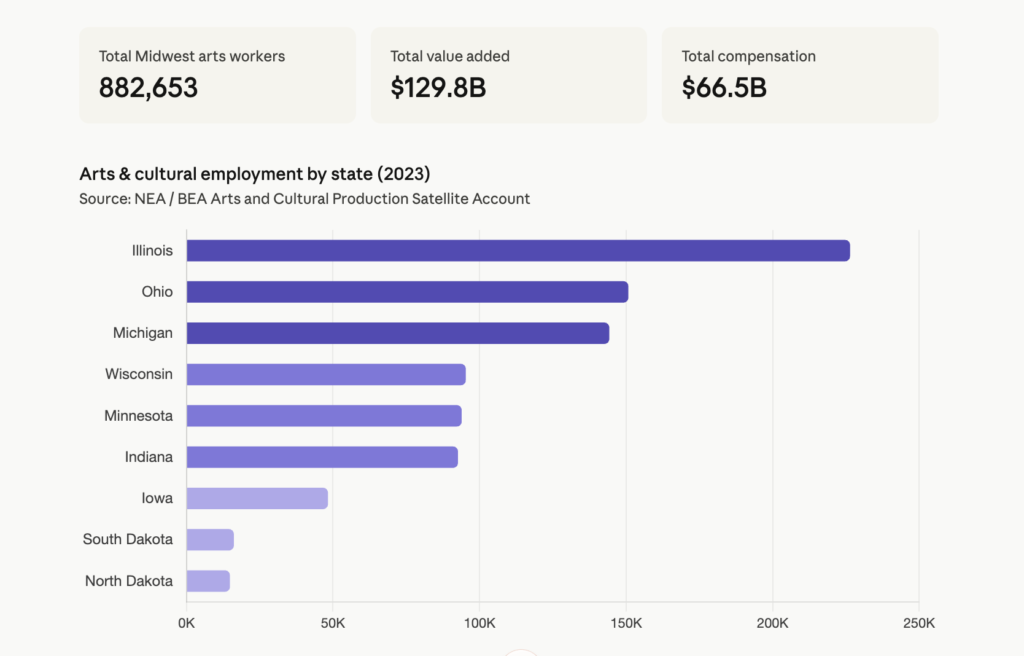Click the Michigan horizontal bar

click(398, 333)
